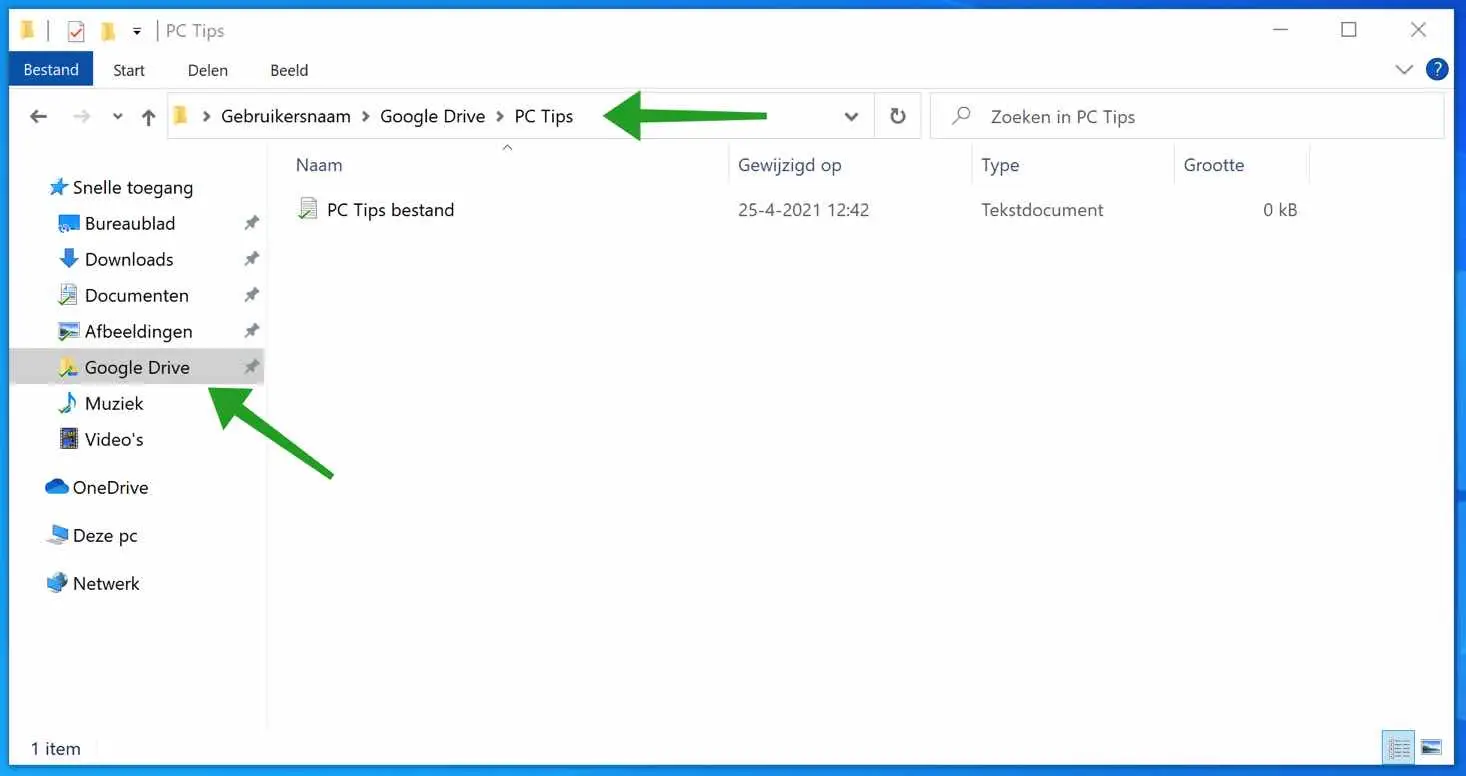Go forward with the right arrow
The image size is (1466, 776).
[82, 116]
